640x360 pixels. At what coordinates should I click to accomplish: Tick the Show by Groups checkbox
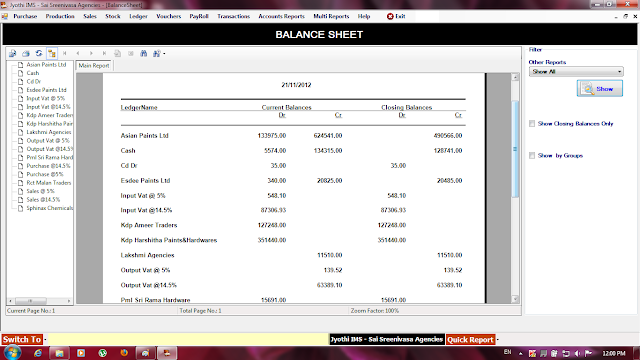532,156
